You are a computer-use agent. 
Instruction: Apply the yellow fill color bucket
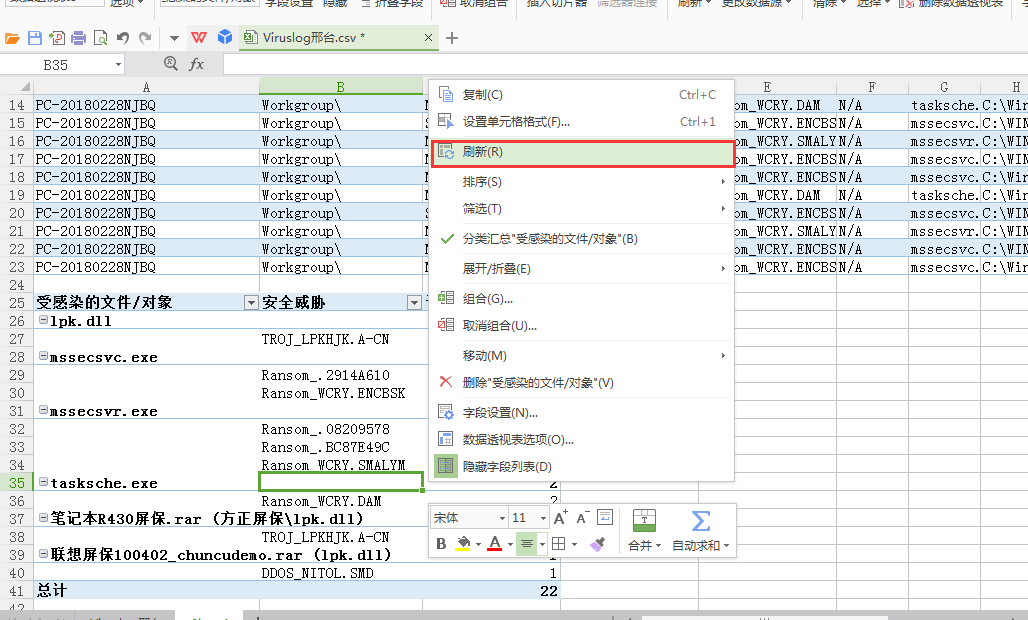coord(464,544)
